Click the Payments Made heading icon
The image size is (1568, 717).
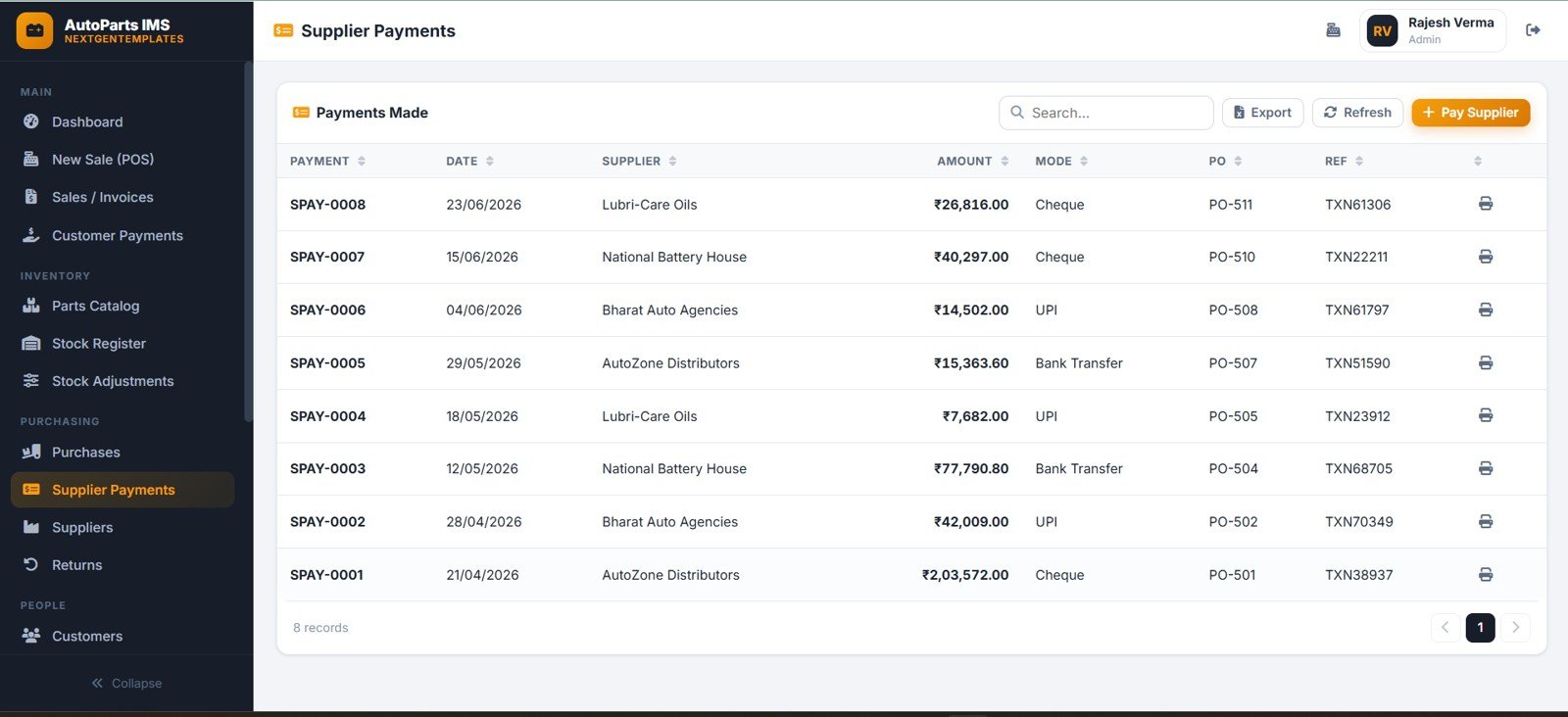(x=301, y=113)
